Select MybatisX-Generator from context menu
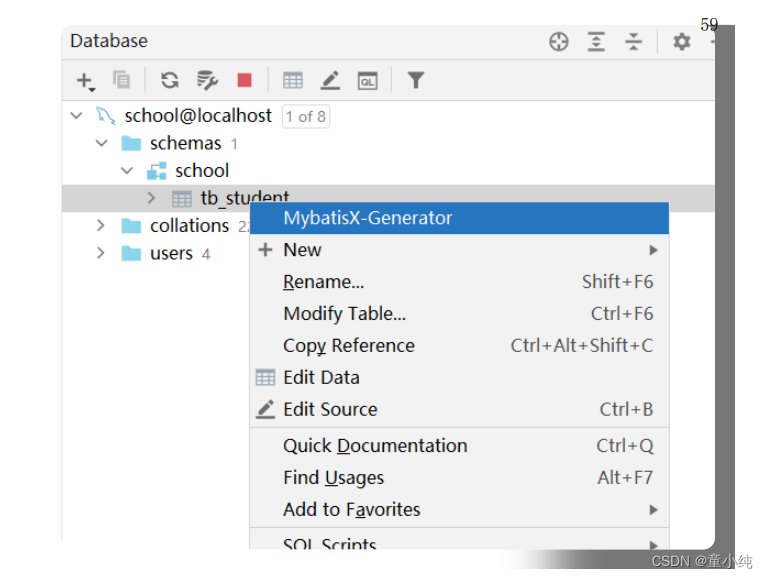The width and height of the screenshot is (768, 578). coord(367,218)
